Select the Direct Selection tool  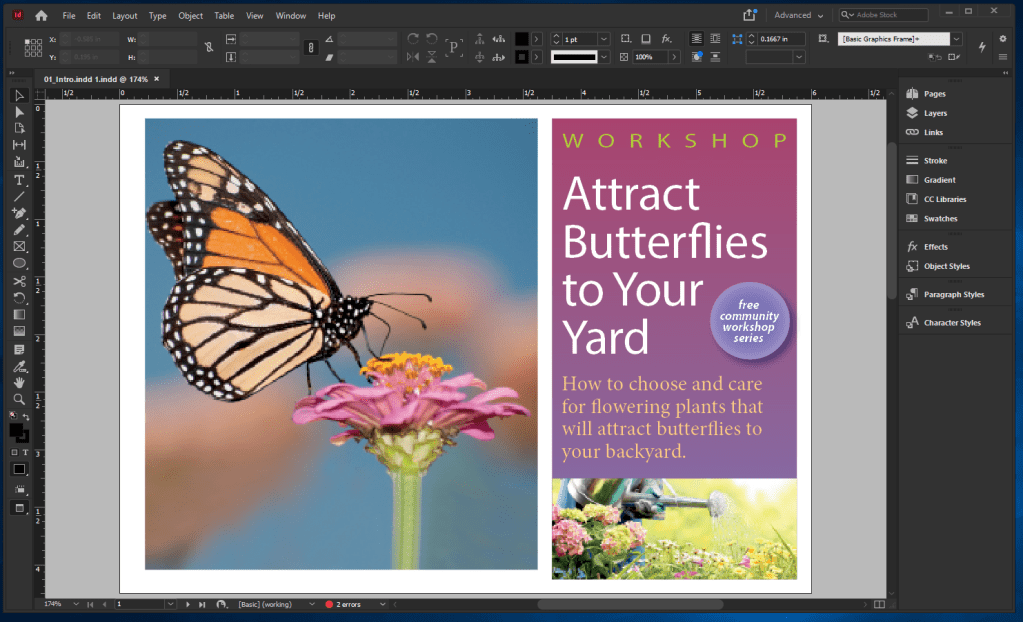[x=19, y=112]
